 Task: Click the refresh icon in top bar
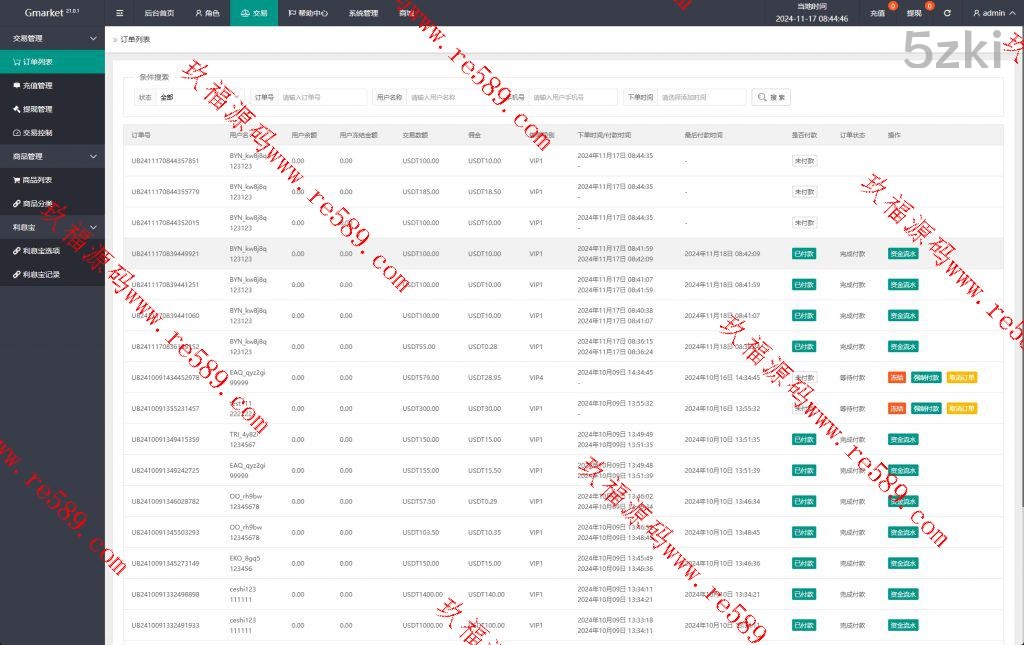[x=947, y=13]
